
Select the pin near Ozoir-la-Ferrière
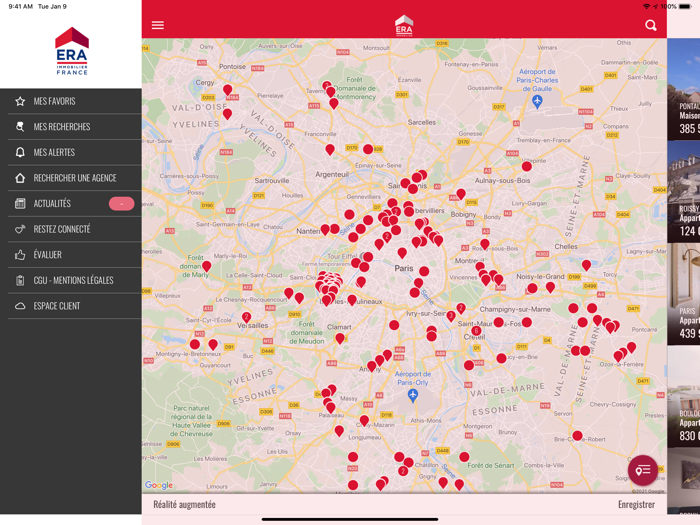[x=618, y=356]
